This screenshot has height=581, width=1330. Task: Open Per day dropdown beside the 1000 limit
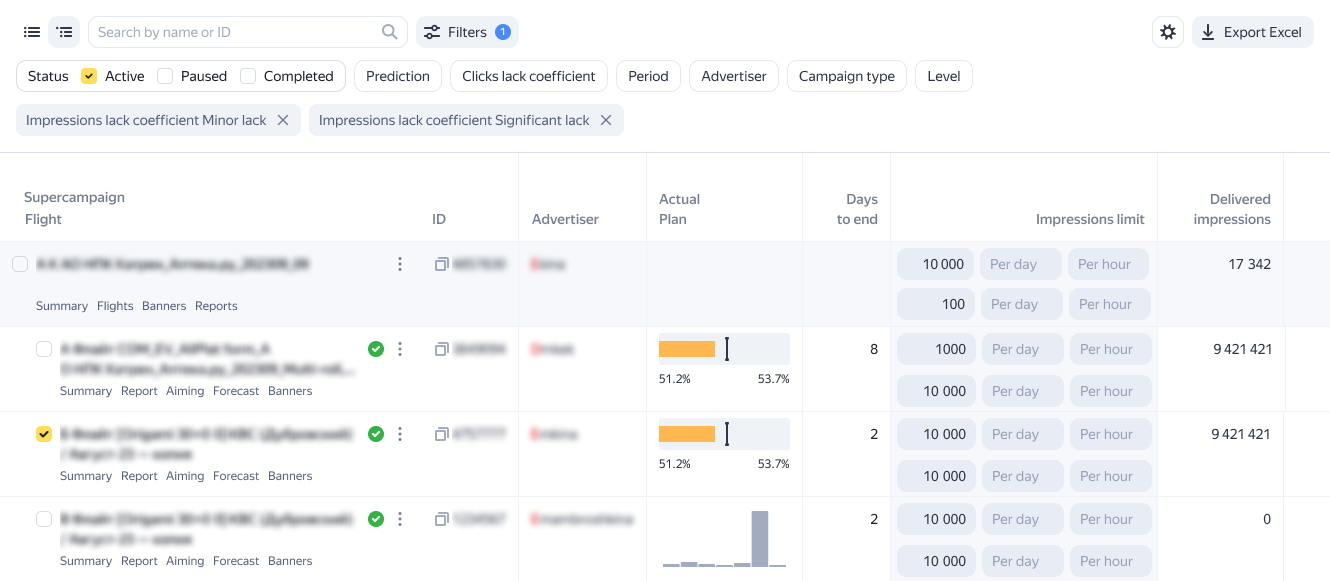[x=1021, y=349]
